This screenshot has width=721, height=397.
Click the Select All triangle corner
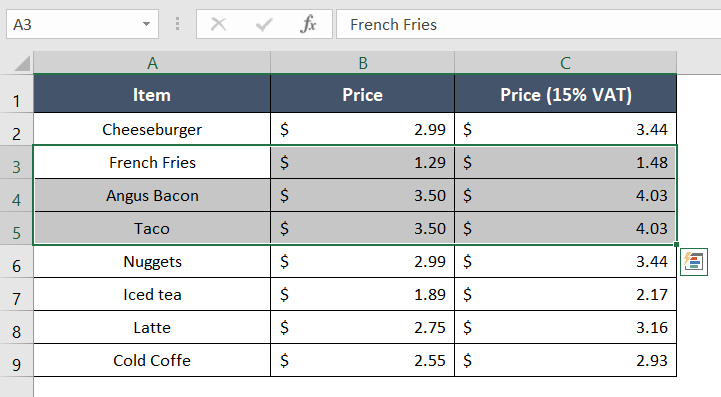point(22,63)
